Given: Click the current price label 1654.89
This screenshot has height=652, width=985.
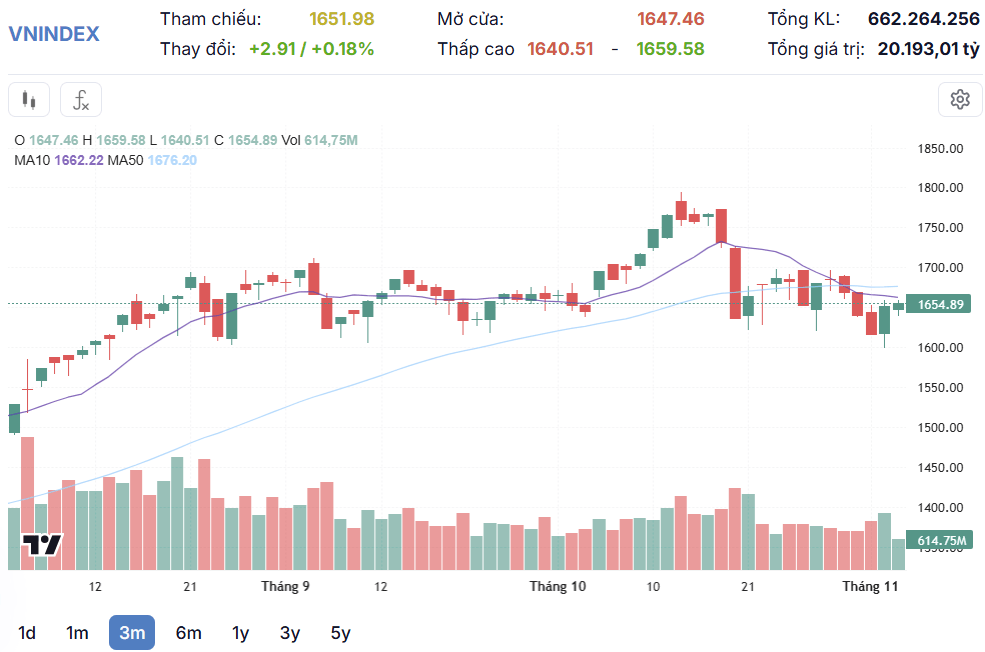Looking at the screenshot, I should tap(940, 305).
